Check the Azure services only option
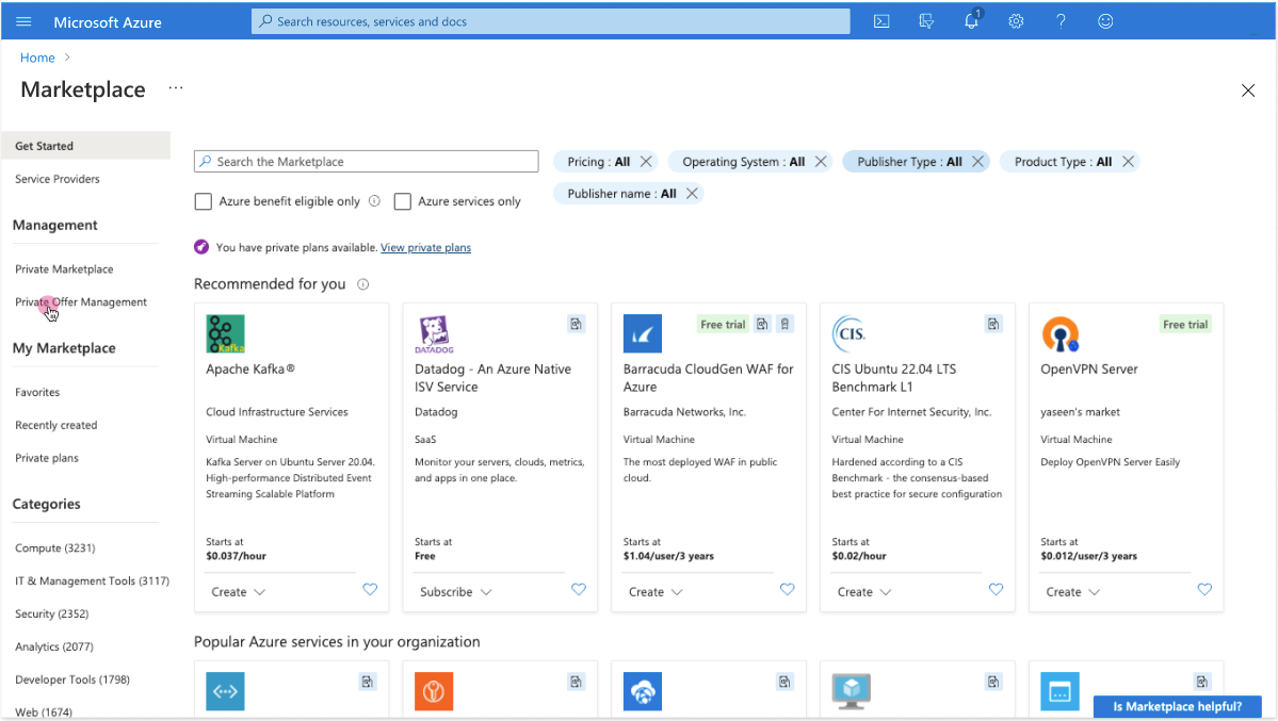Screen dimensions: 1278x721 (403, 201)
